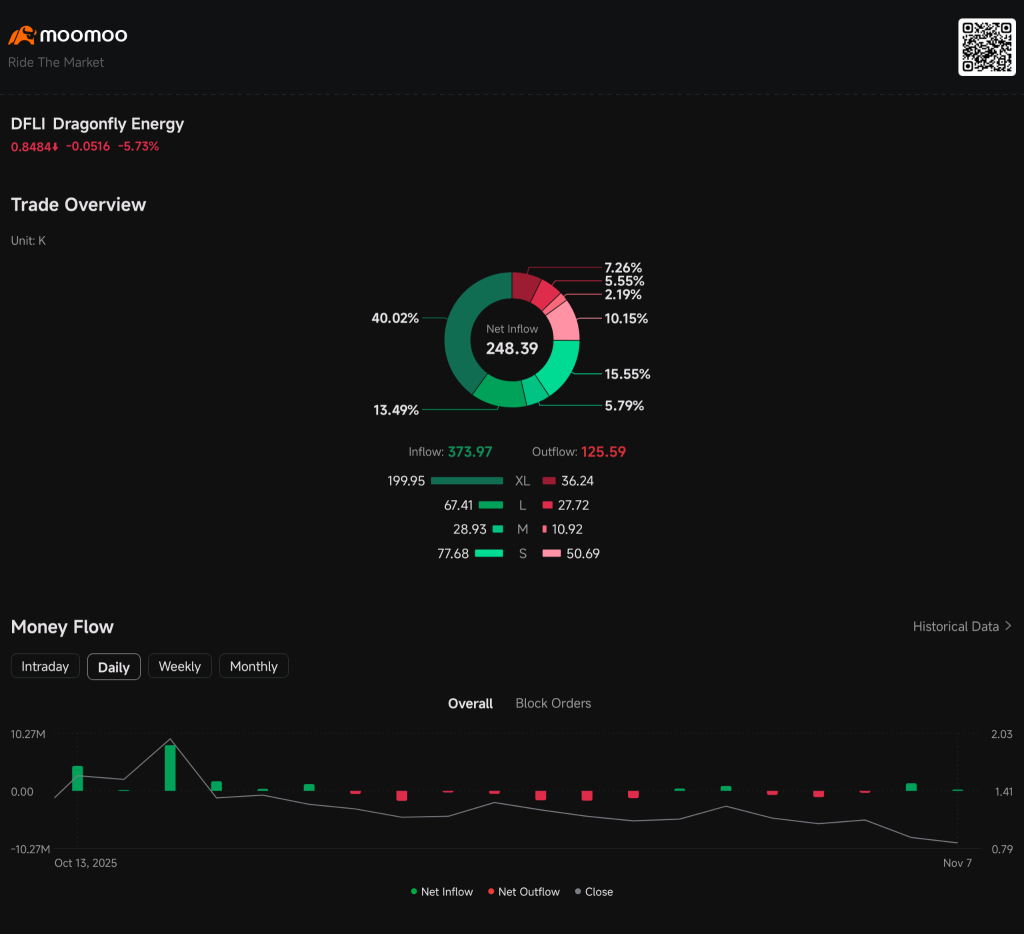Switch to Weekly money flow view
Viewport: 1024px width, 934px height.
180,666
